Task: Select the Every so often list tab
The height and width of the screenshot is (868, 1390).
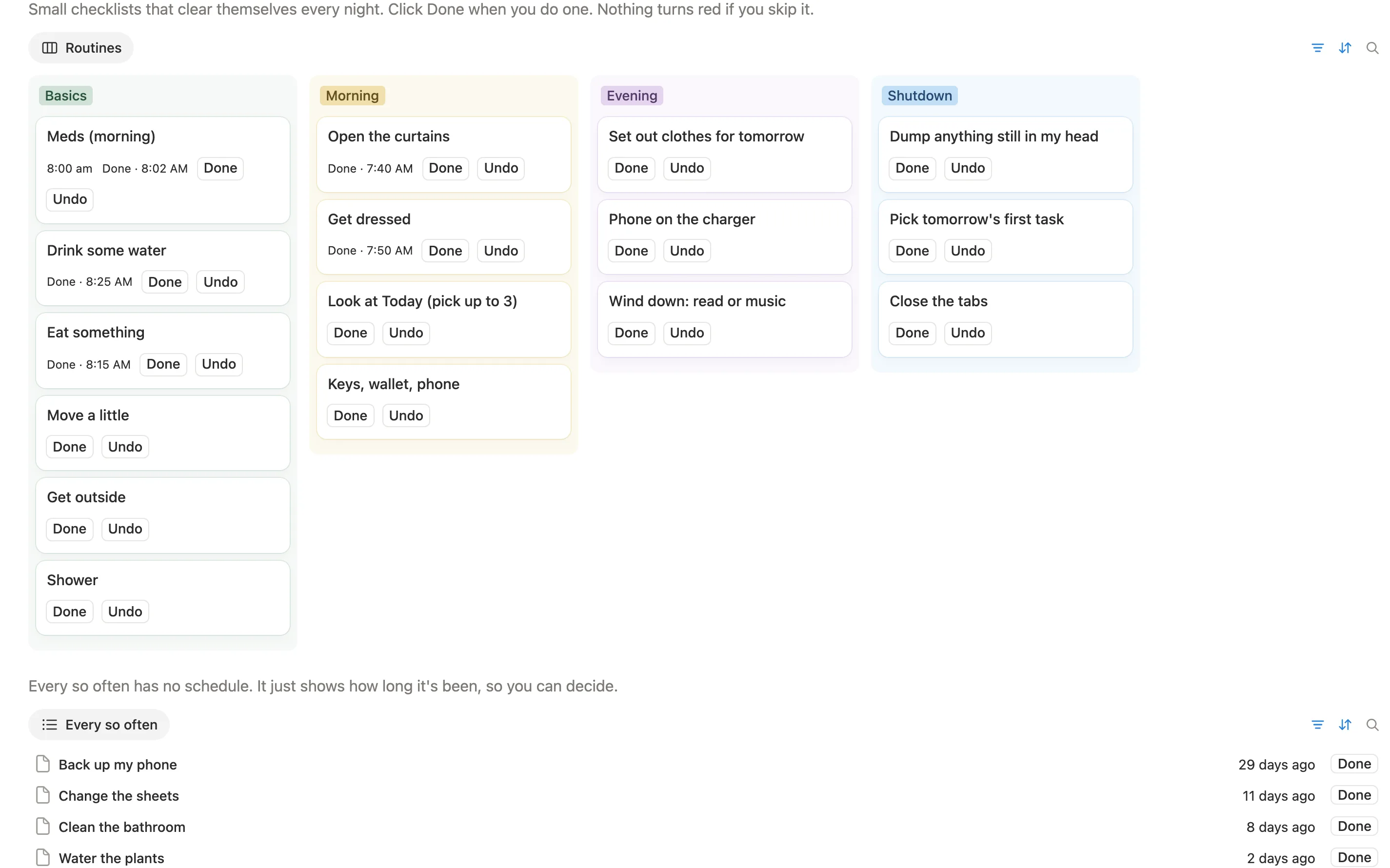Action: pos(99,725)
